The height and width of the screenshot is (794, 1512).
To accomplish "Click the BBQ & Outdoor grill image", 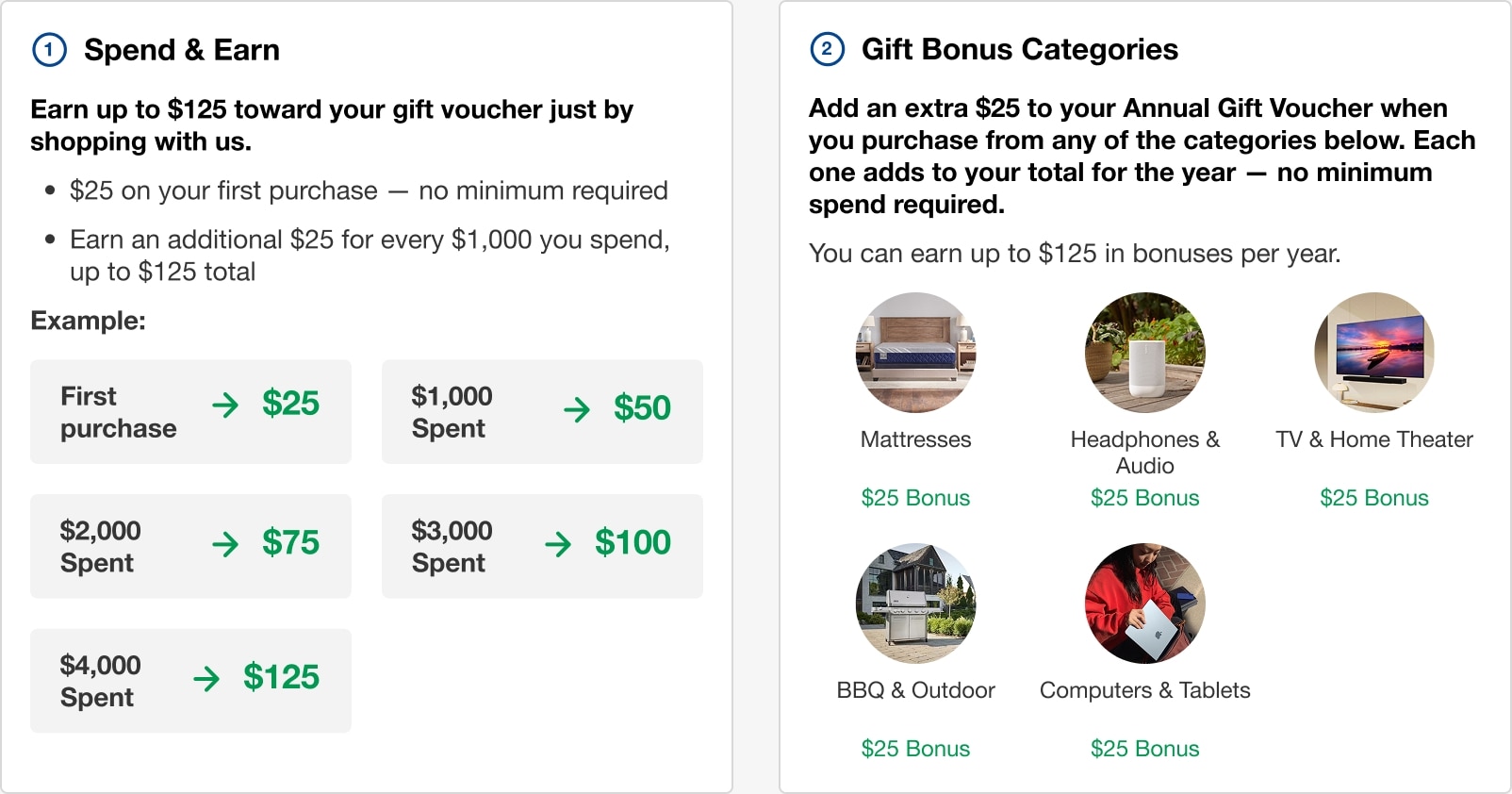I will pyautogui.click(x=915, y=604).
